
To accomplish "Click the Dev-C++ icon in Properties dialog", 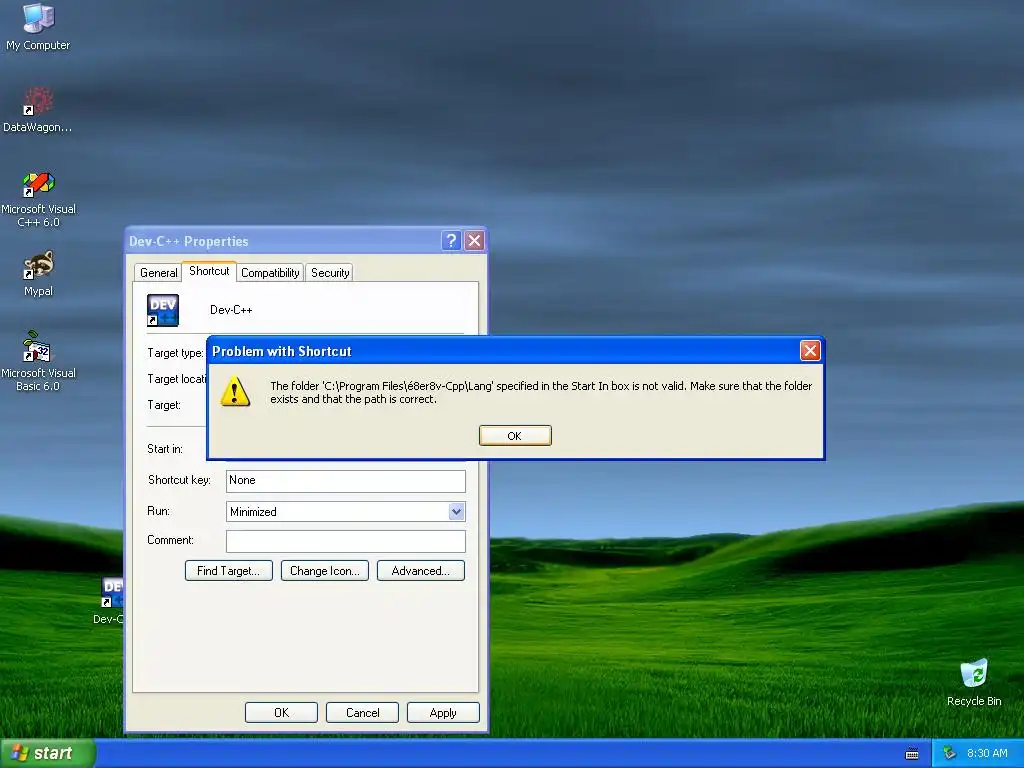I will coord(163,310).
